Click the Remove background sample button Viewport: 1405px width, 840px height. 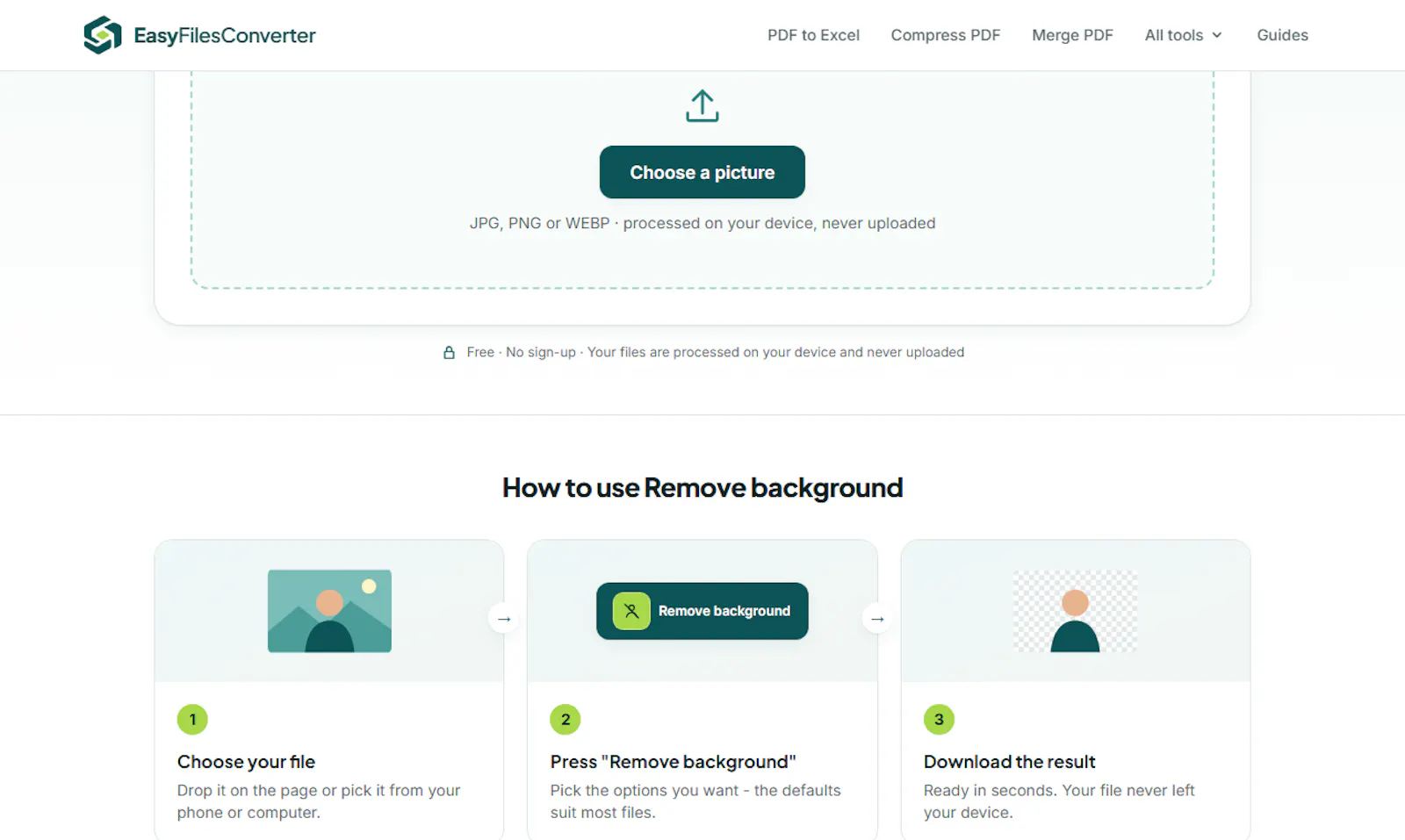(702, 611)
